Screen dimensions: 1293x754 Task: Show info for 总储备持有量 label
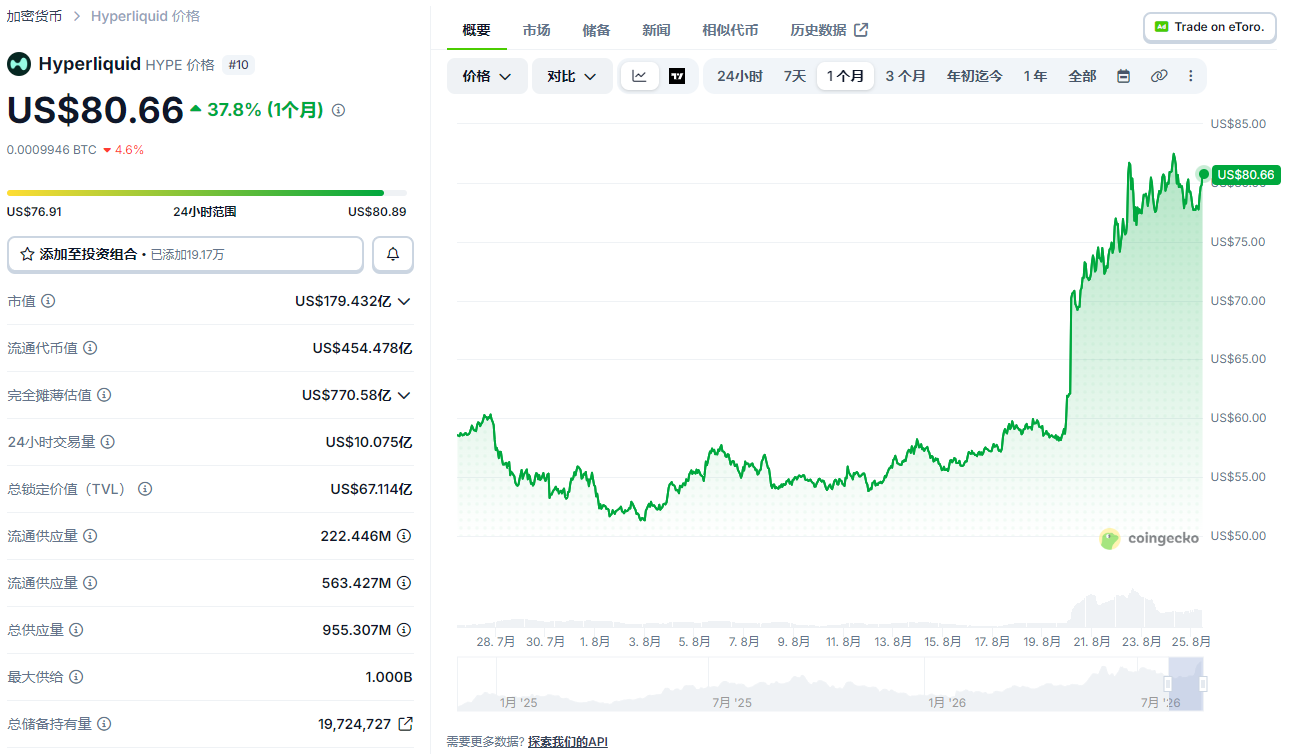(104, 724)
